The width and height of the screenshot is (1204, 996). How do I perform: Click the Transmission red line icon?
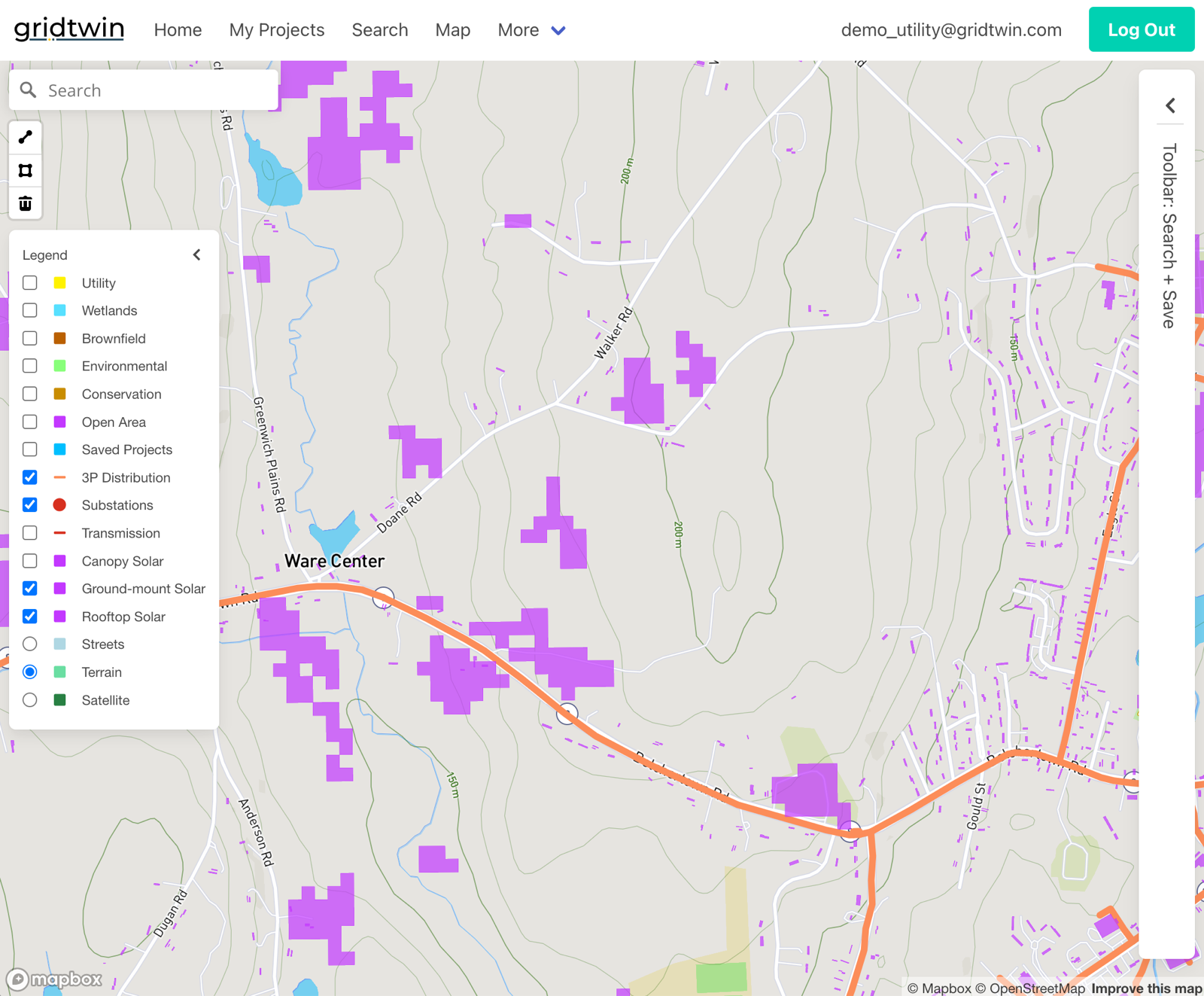coord(60,533)
